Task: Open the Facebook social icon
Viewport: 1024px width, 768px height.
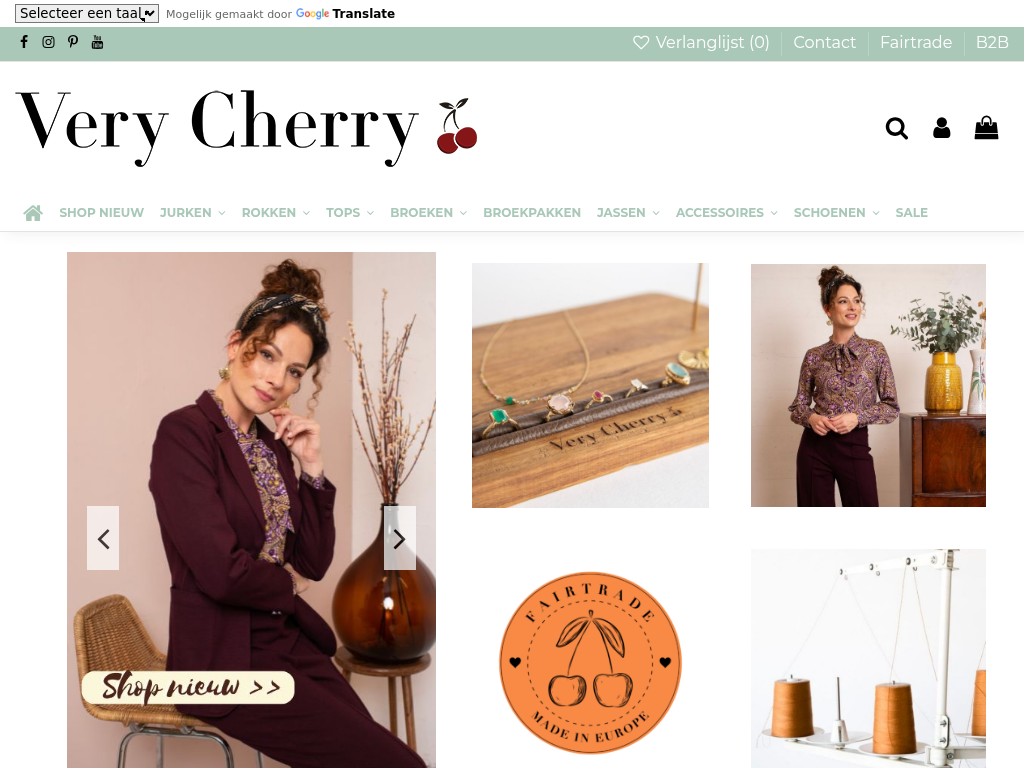Action: point(24,42)
